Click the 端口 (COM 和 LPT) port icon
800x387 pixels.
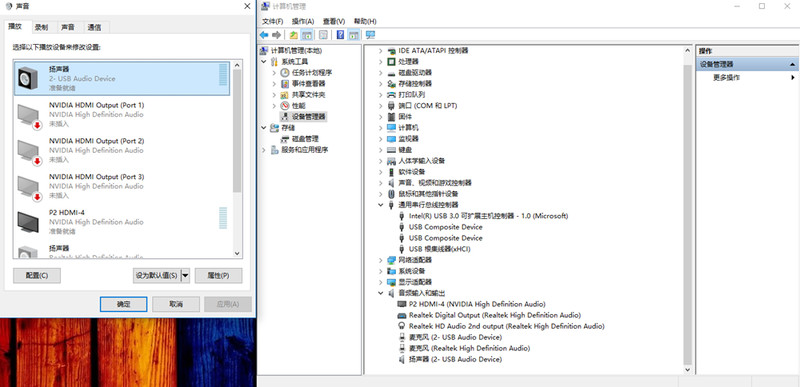pos(391,106)
